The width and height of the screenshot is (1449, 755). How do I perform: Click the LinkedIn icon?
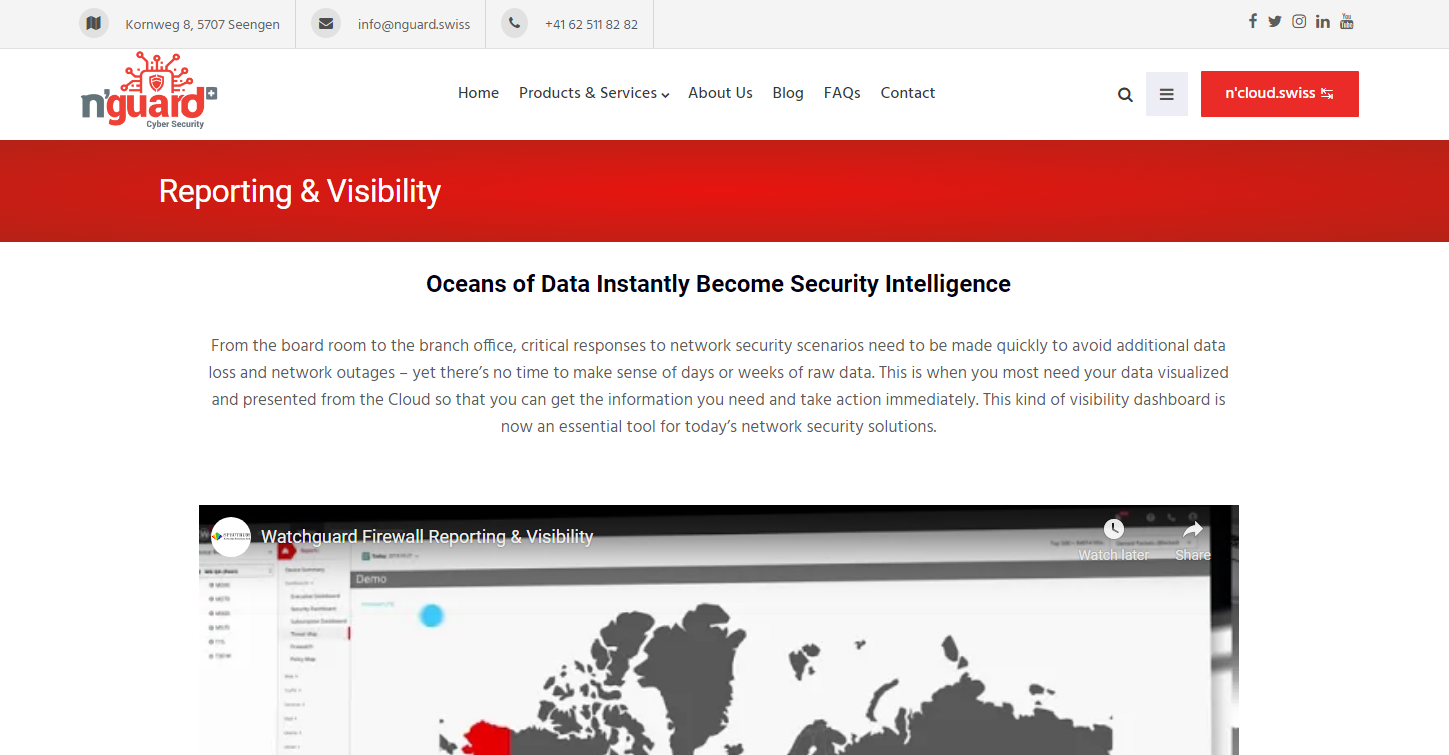pyautogui.click(x=1323, y=21)
